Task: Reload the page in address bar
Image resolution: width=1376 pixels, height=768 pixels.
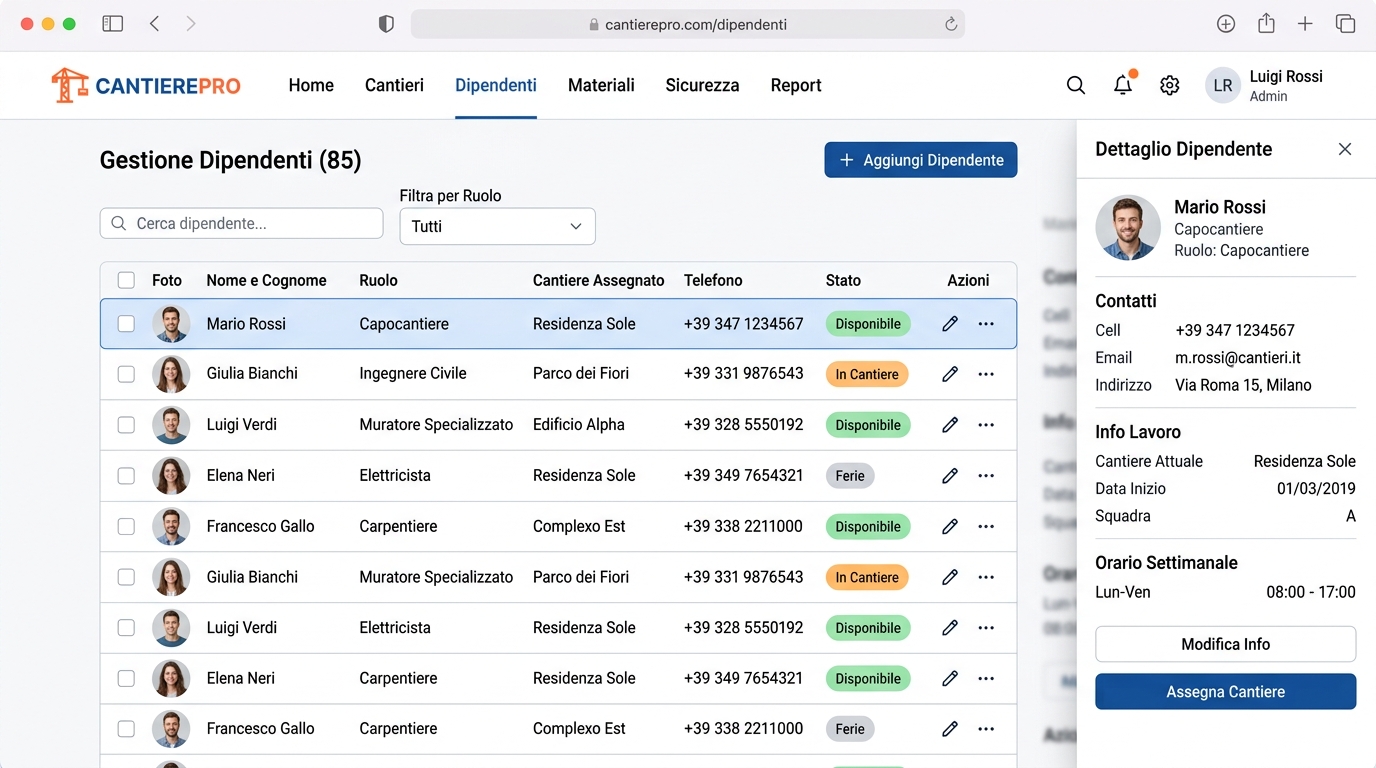Action: 950,25
